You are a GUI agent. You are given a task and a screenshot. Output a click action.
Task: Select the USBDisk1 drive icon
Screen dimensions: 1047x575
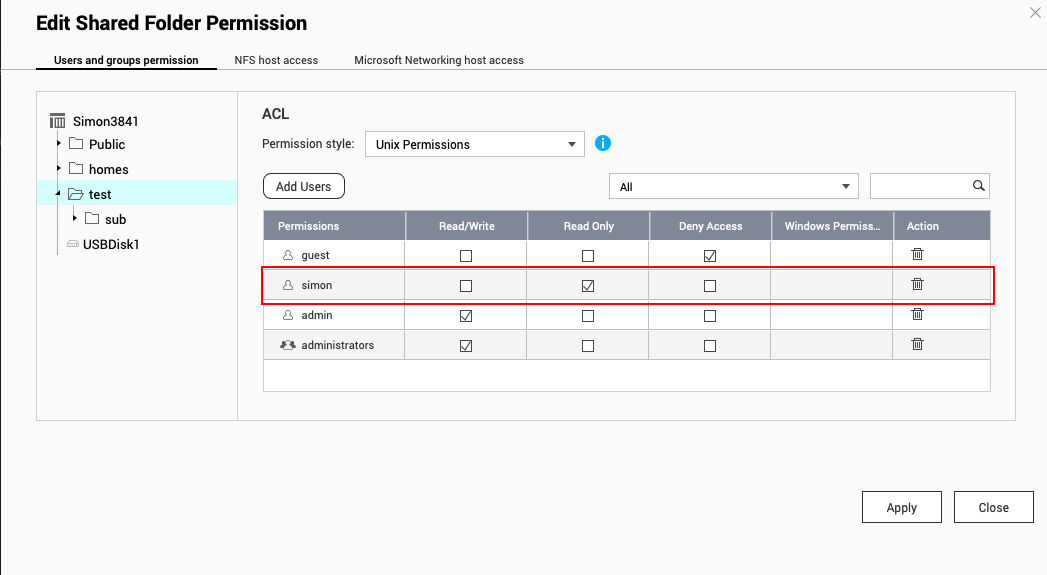[x=72, y=244]
